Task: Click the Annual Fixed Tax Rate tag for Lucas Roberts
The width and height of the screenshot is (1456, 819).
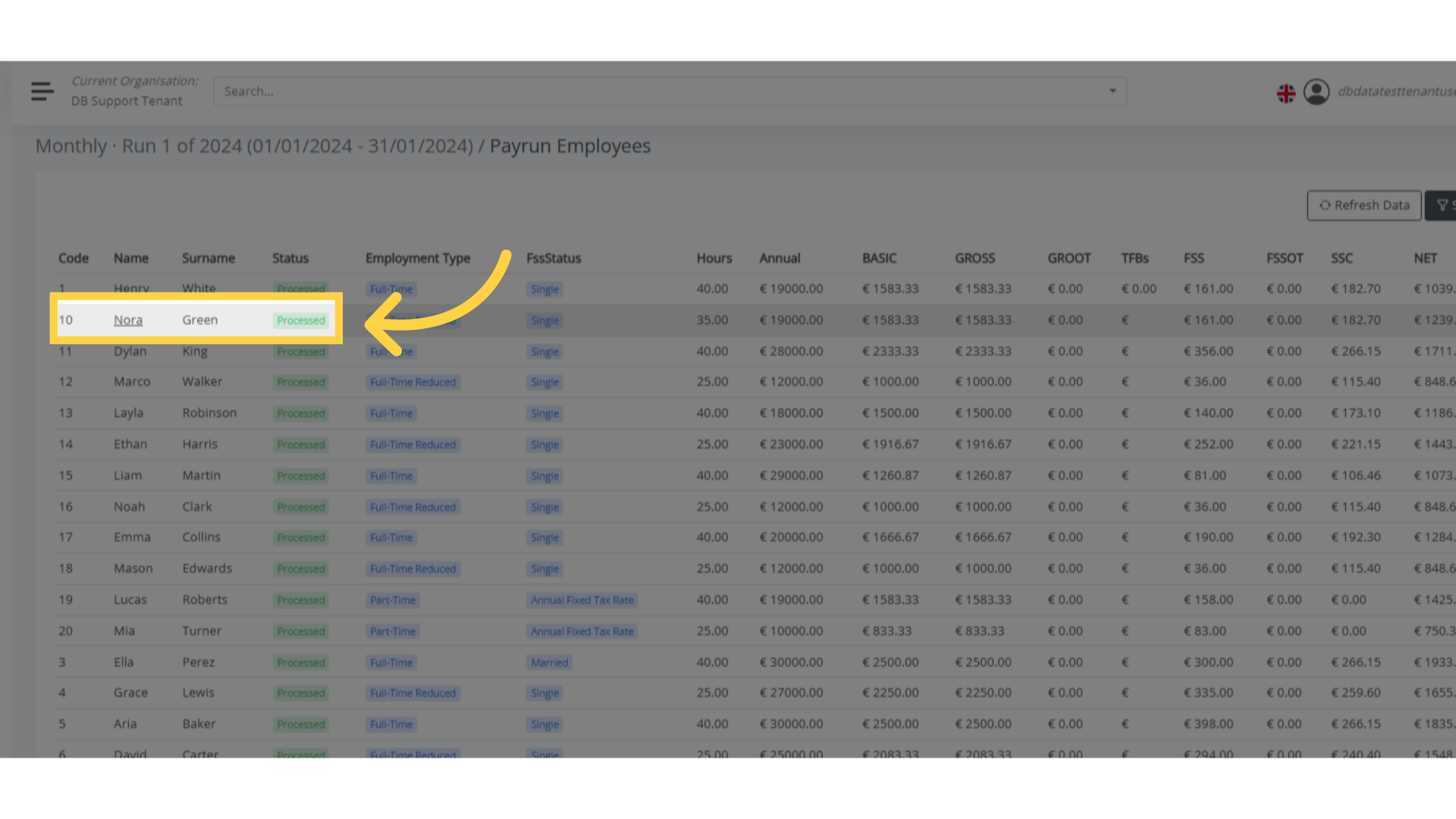Action: click(582, 600)
